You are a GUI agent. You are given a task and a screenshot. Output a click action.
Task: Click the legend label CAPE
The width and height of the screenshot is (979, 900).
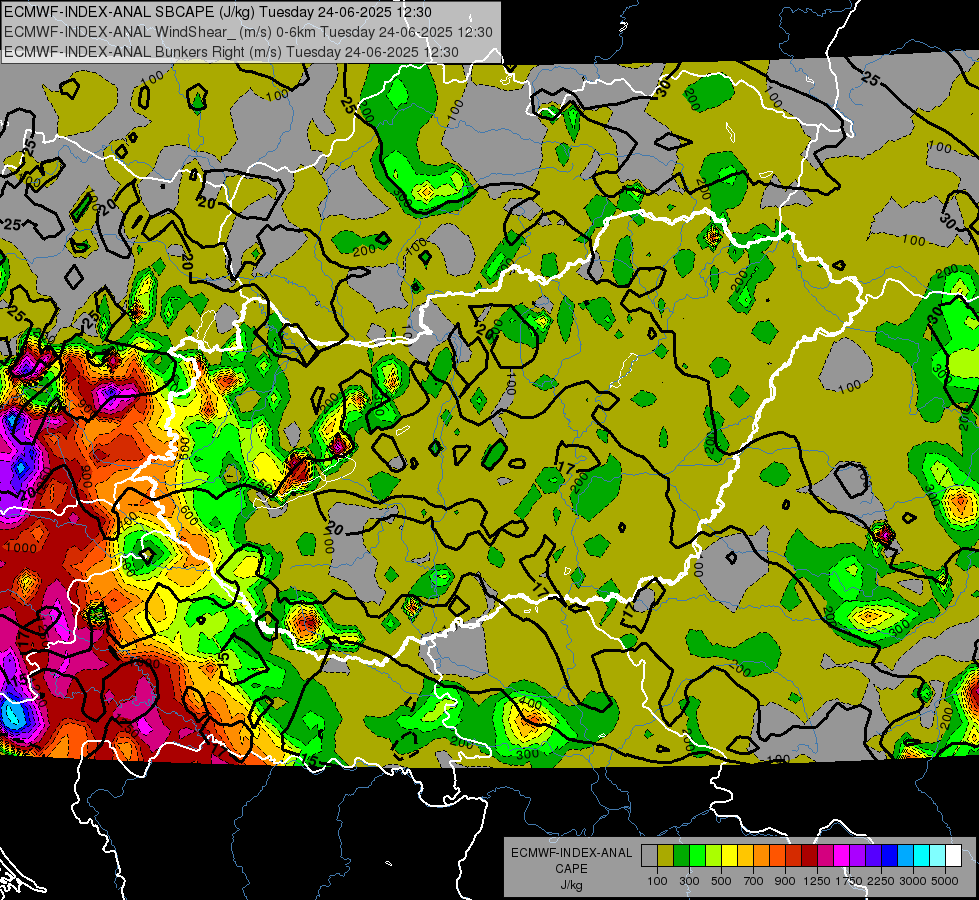point(571,868)
